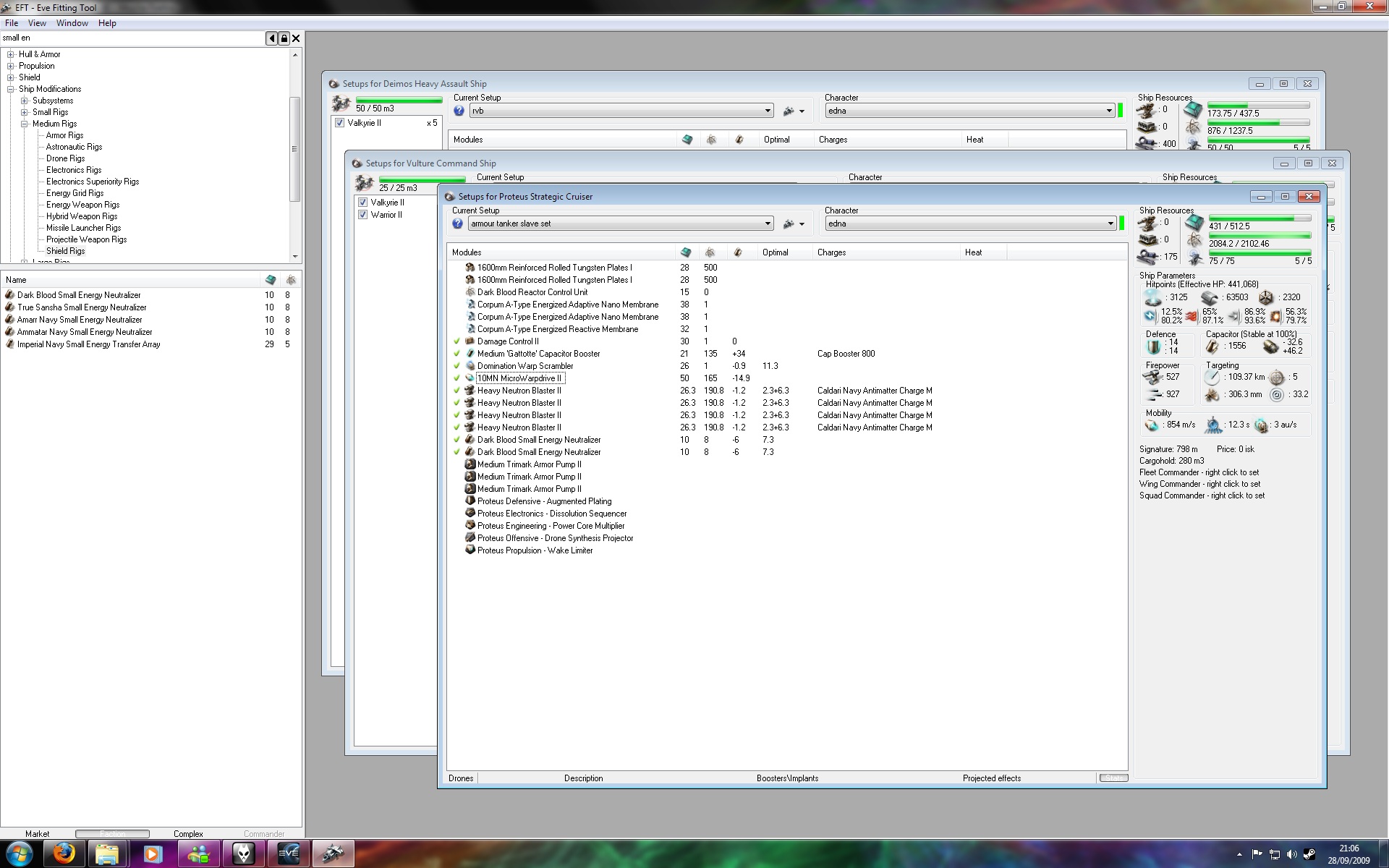Open the Window menu

click(x=72, y=23)
